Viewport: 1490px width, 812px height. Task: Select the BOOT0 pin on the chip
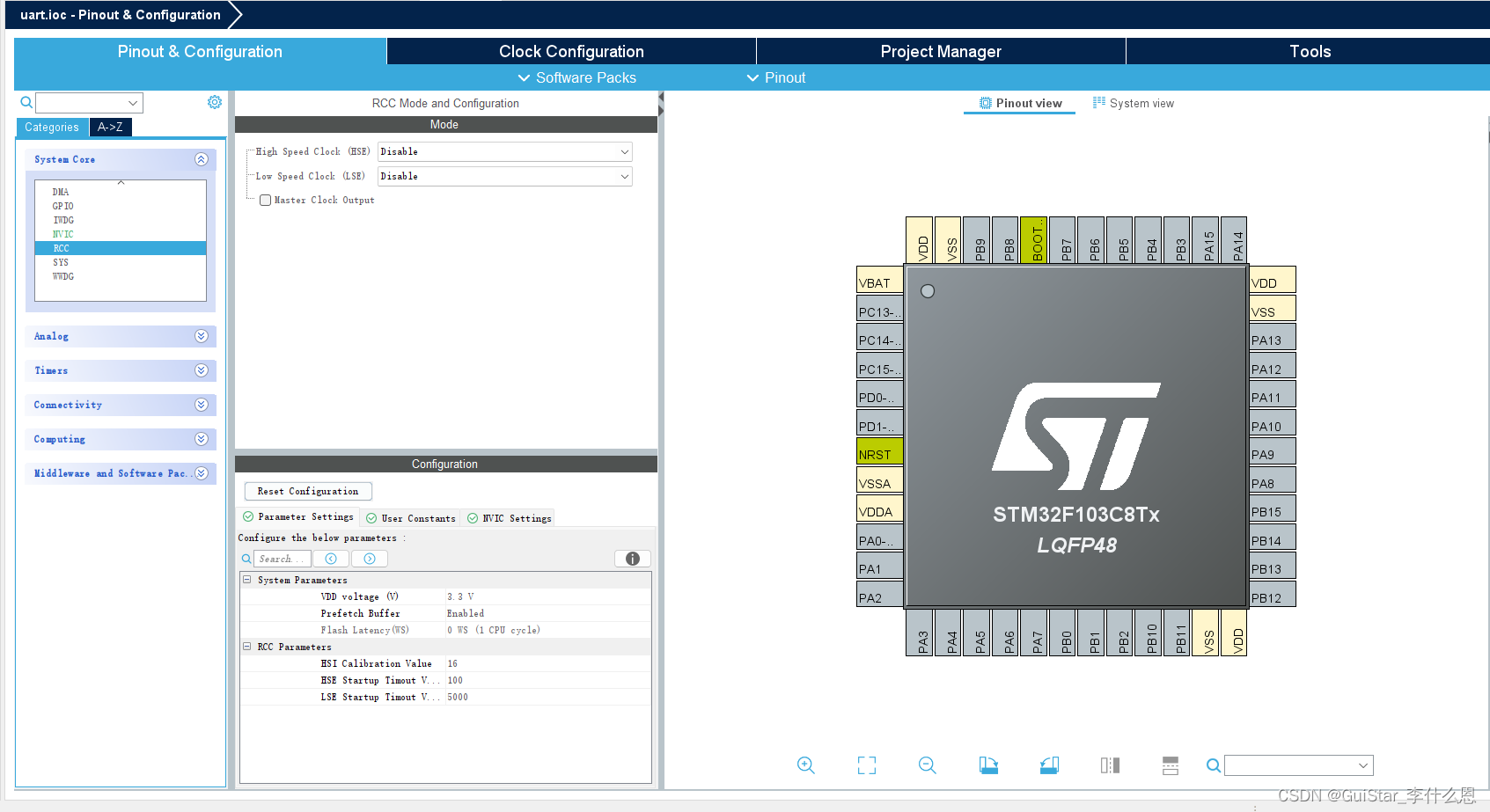click(x=1034, y=240)
